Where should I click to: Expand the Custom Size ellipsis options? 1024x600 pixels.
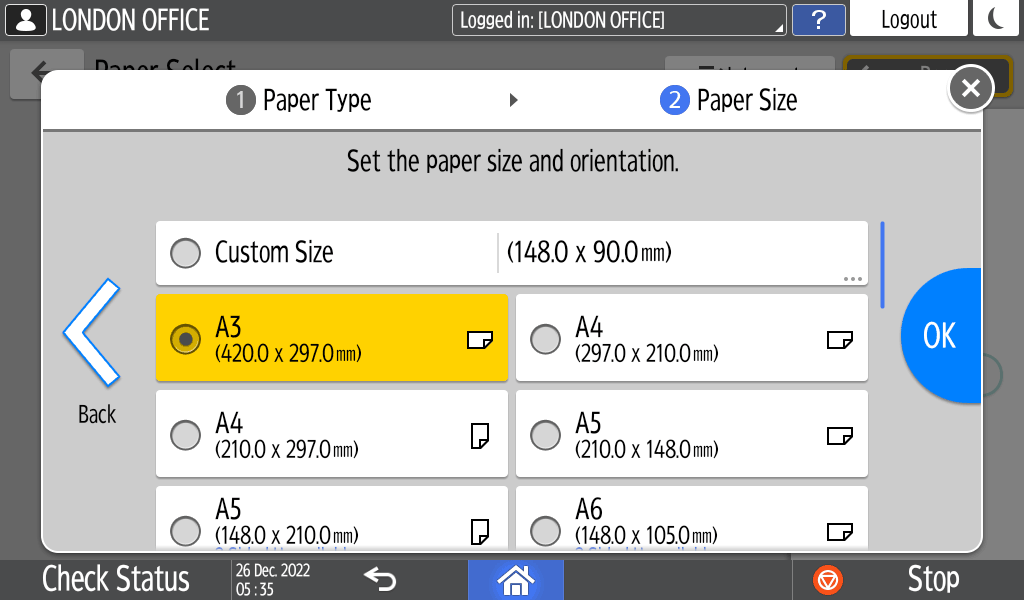coord(852,279)
